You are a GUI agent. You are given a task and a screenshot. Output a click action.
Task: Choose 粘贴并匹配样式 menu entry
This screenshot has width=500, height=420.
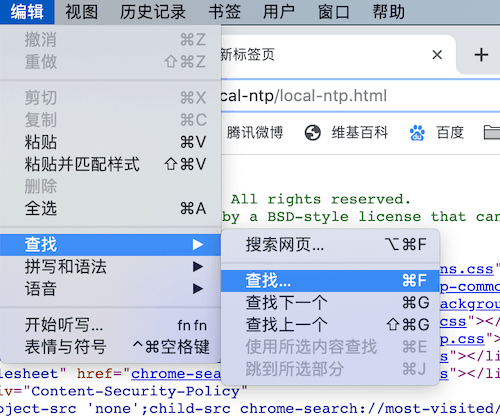tap(110, 164)
